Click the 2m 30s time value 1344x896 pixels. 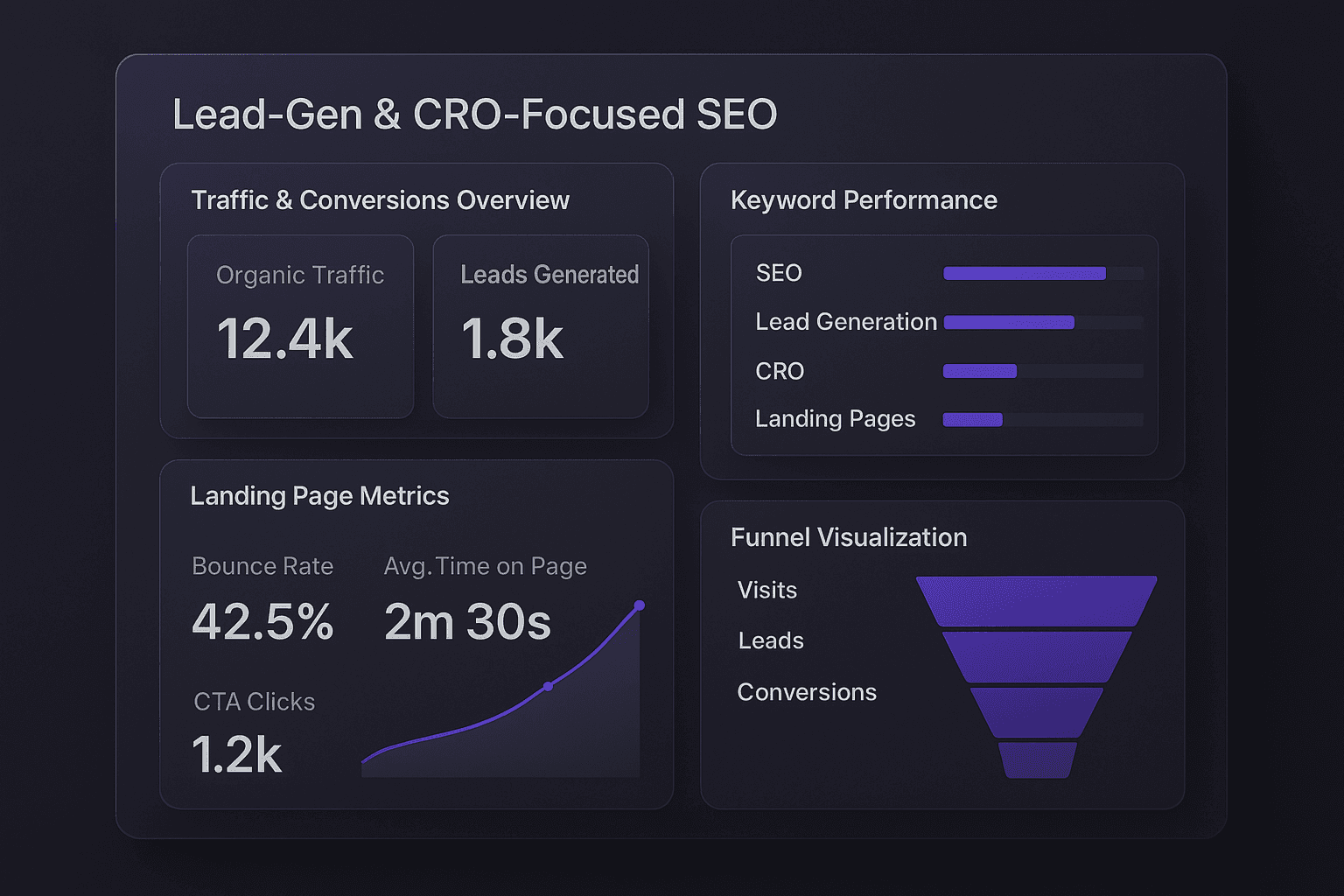click(x=467, y=622)
